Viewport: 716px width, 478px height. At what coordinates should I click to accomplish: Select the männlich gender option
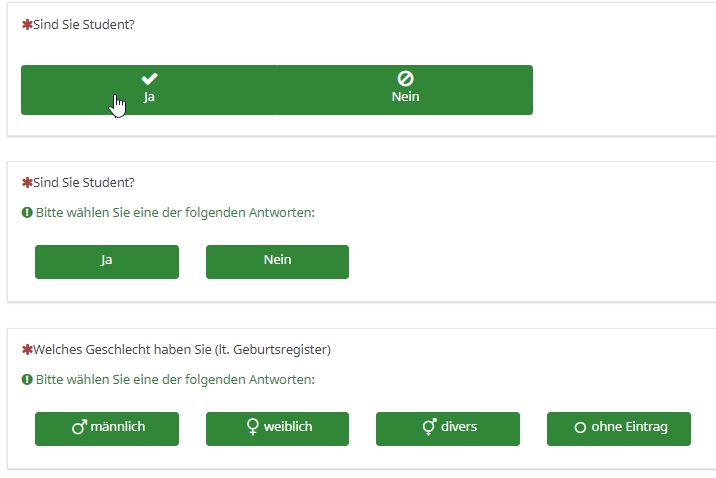tap(107, 428)
